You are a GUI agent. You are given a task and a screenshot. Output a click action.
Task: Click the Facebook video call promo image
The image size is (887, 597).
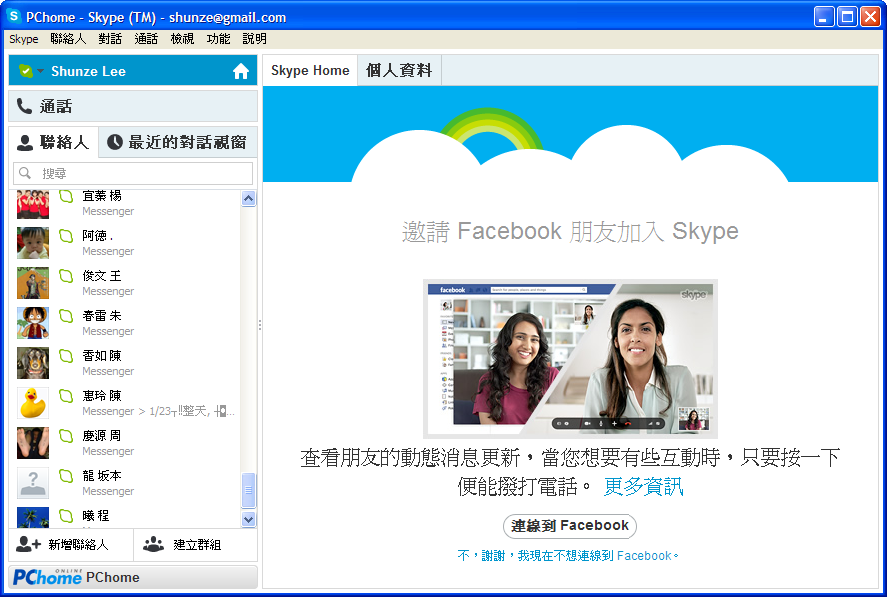[570, 359]
